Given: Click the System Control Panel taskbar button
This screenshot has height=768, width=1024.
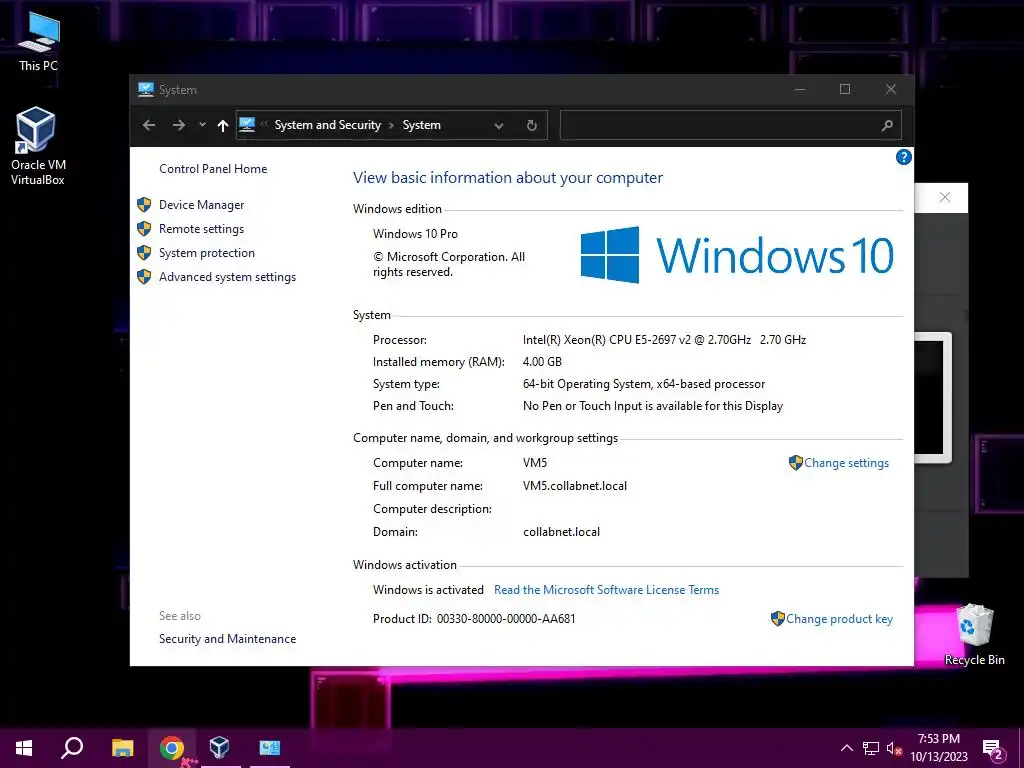Looking at the screenshot, I should (270, 748).
